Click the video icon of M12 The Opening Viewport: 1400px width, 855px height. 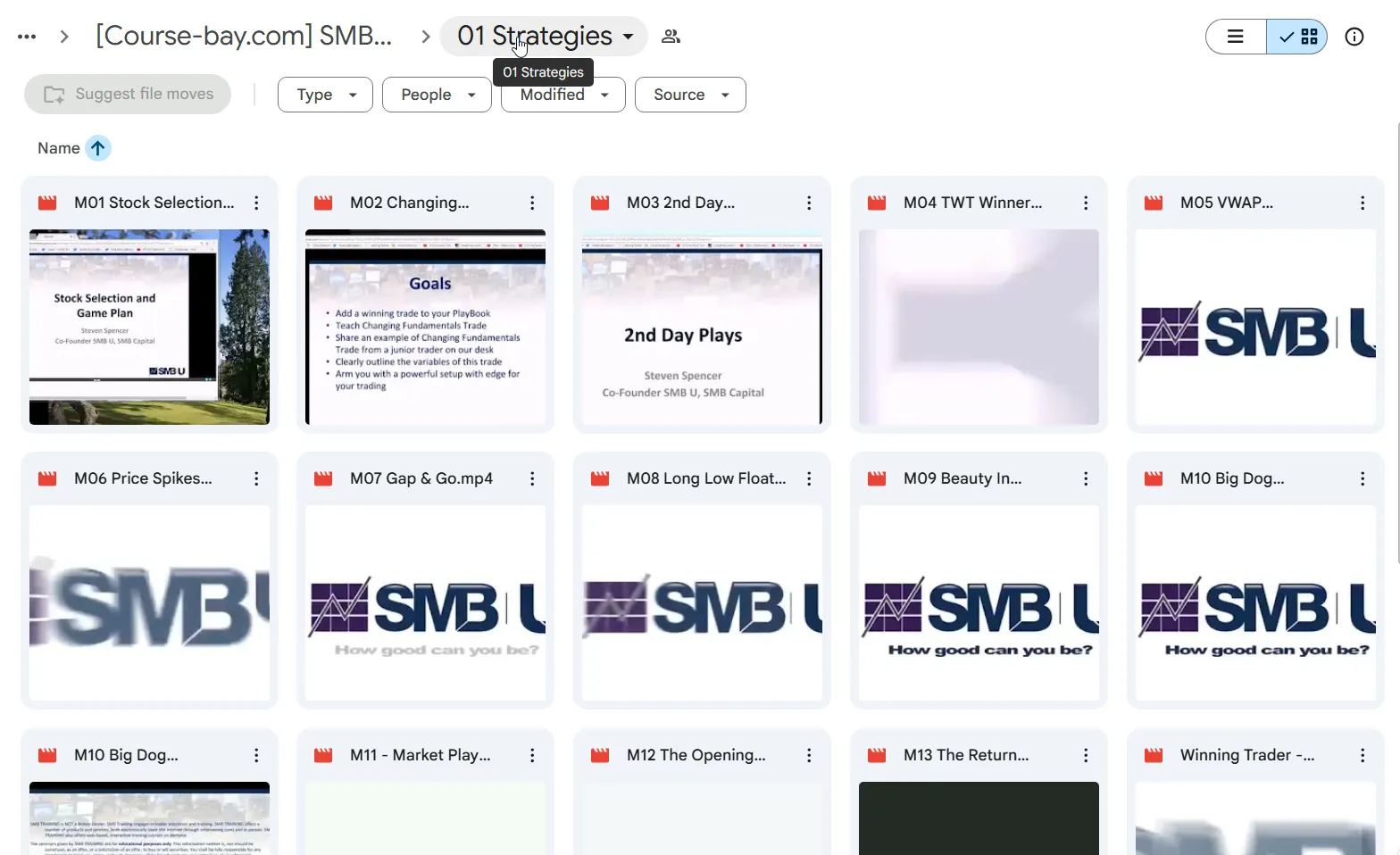coord(600,756)
